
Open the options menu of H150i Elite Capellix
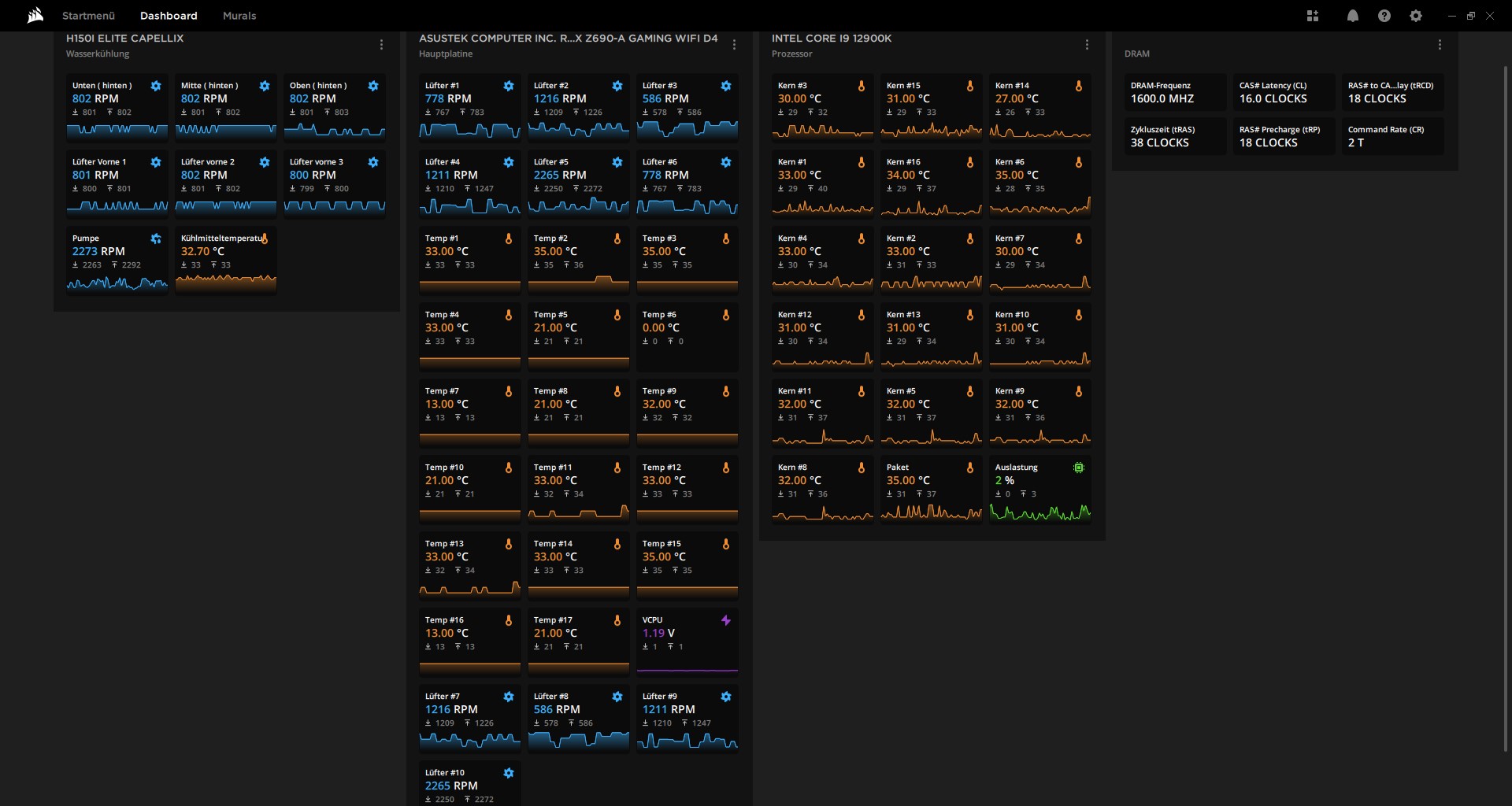(382, 45)
